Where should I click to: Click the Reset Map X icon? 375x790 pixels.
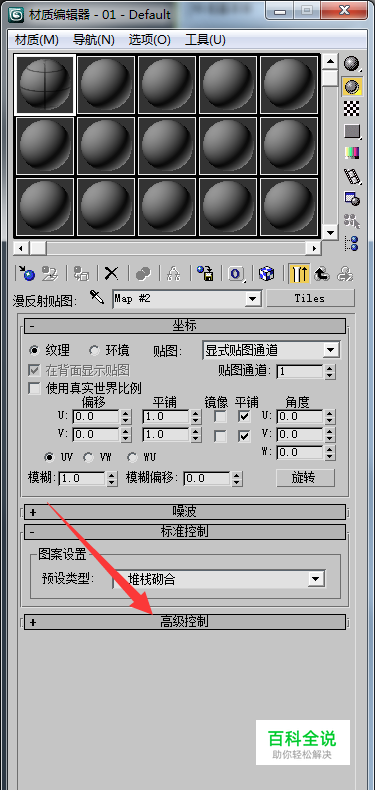click(x=111, y=274)
